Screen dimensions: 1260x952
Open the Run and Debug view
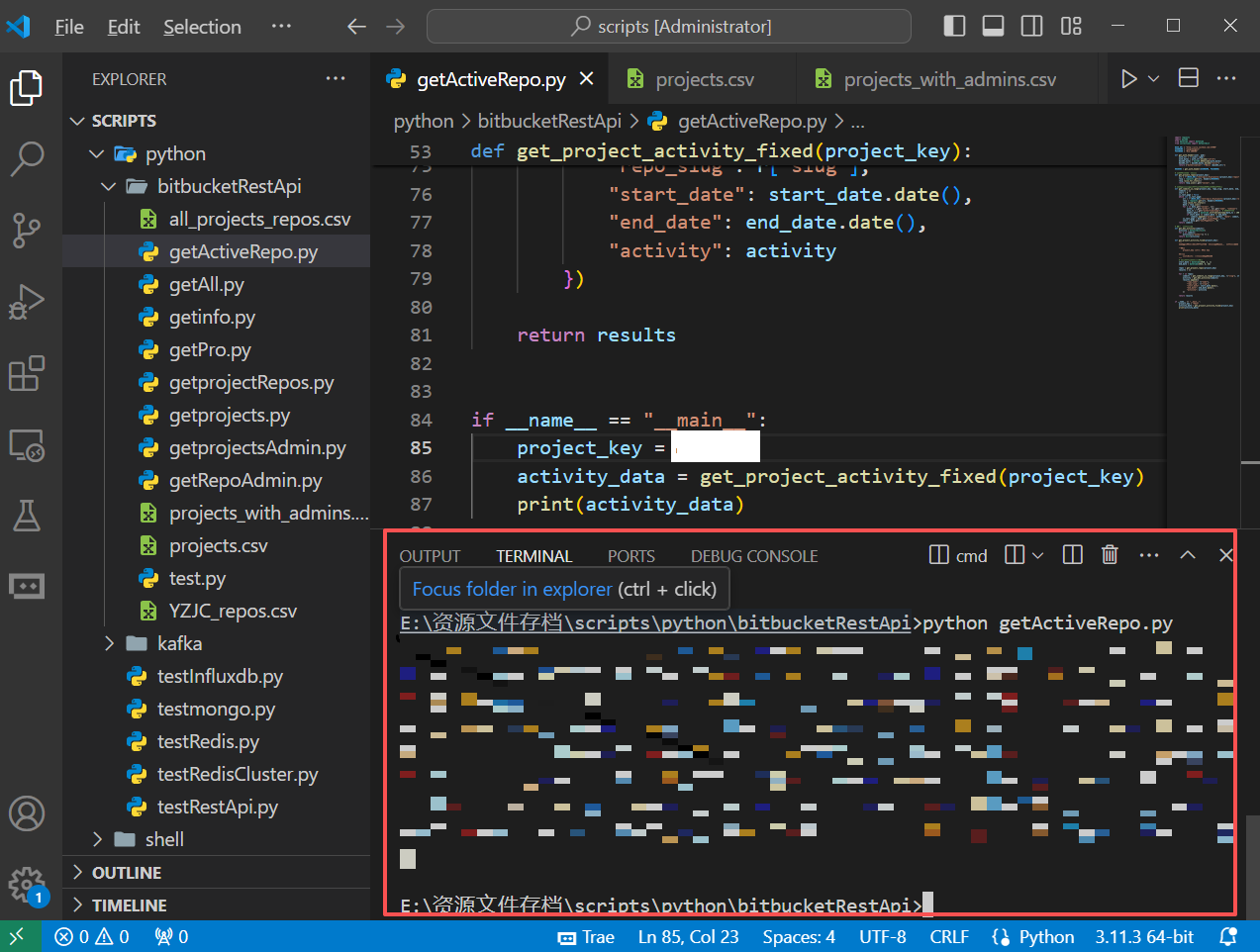pos(27,302)
